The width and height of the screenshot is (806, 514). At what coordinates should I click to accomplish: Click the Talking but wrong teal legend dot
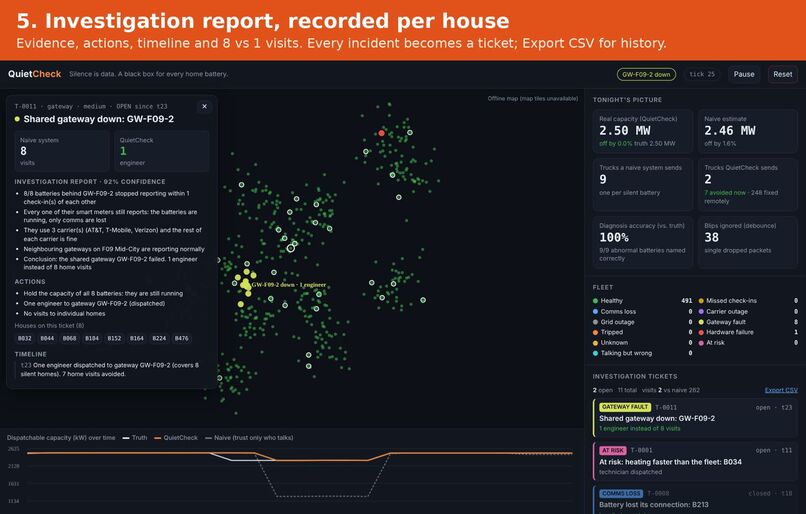tap(596, 353)
